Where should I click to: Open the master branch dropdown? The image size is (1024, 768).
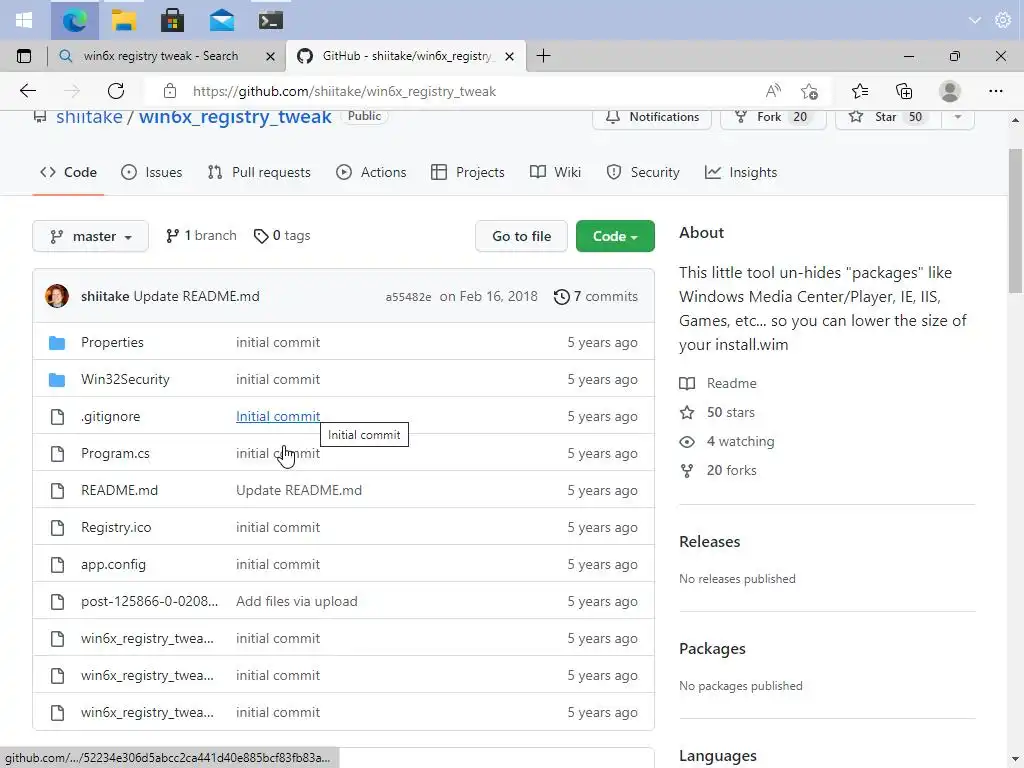click(90, 236)
